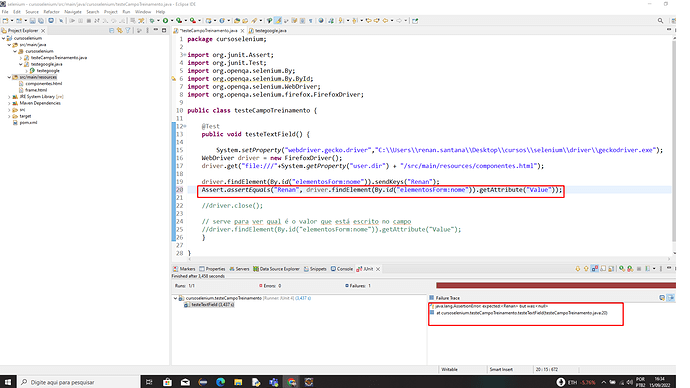Click the red JUnit progress bar
Viewport: 690px width, 388px height.
[x=556, y=286]
